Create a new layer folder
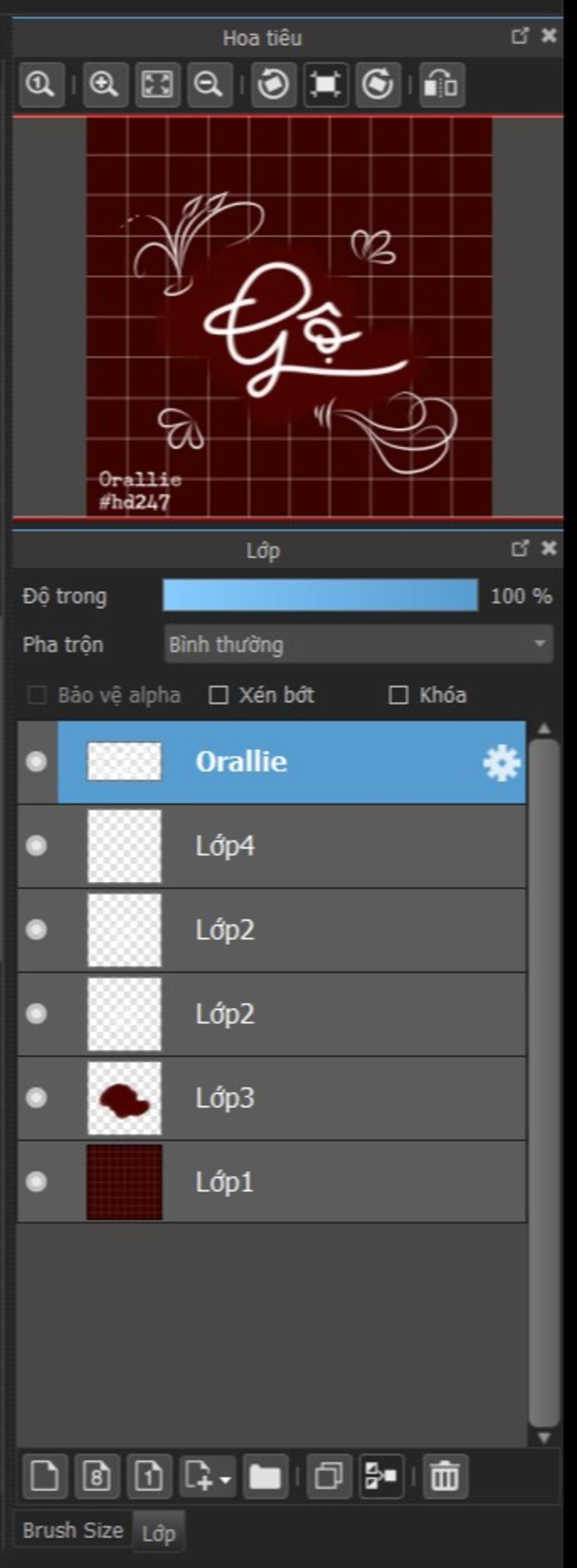 265,1476
